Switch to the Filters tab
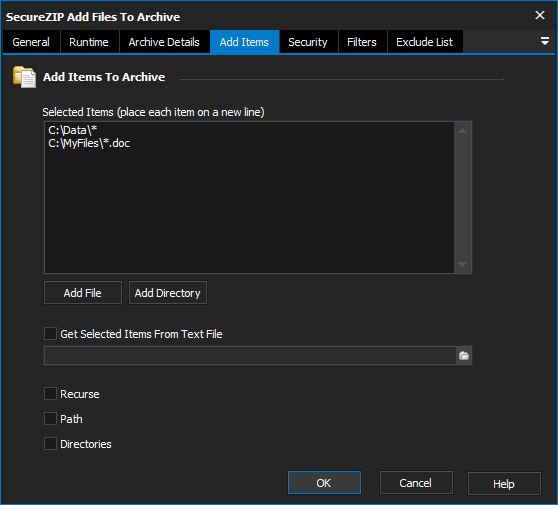 pyautogui.click(x=362, y=42)
